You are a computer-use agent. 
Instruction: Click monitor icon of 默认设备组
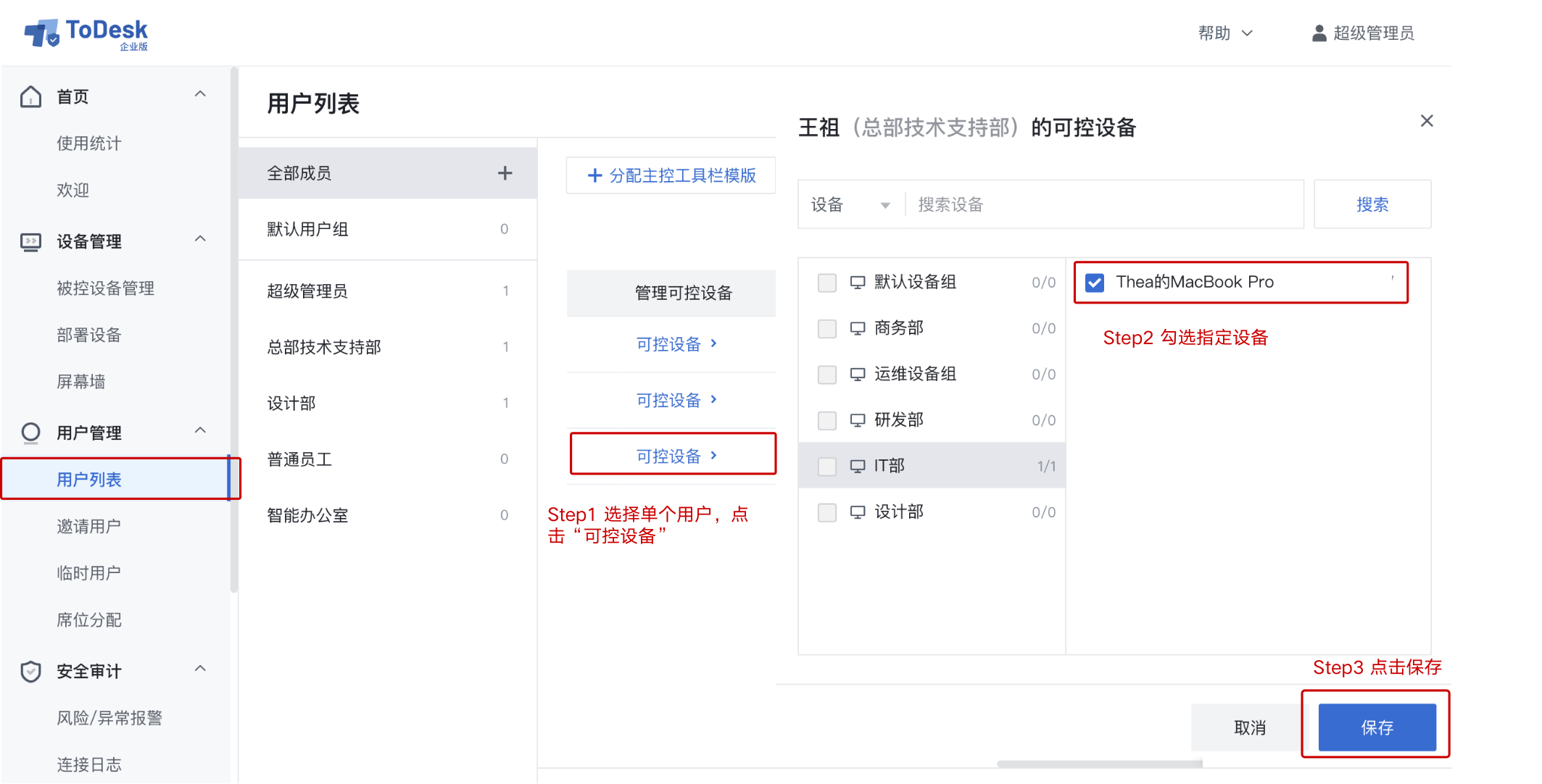coord(858,282)
